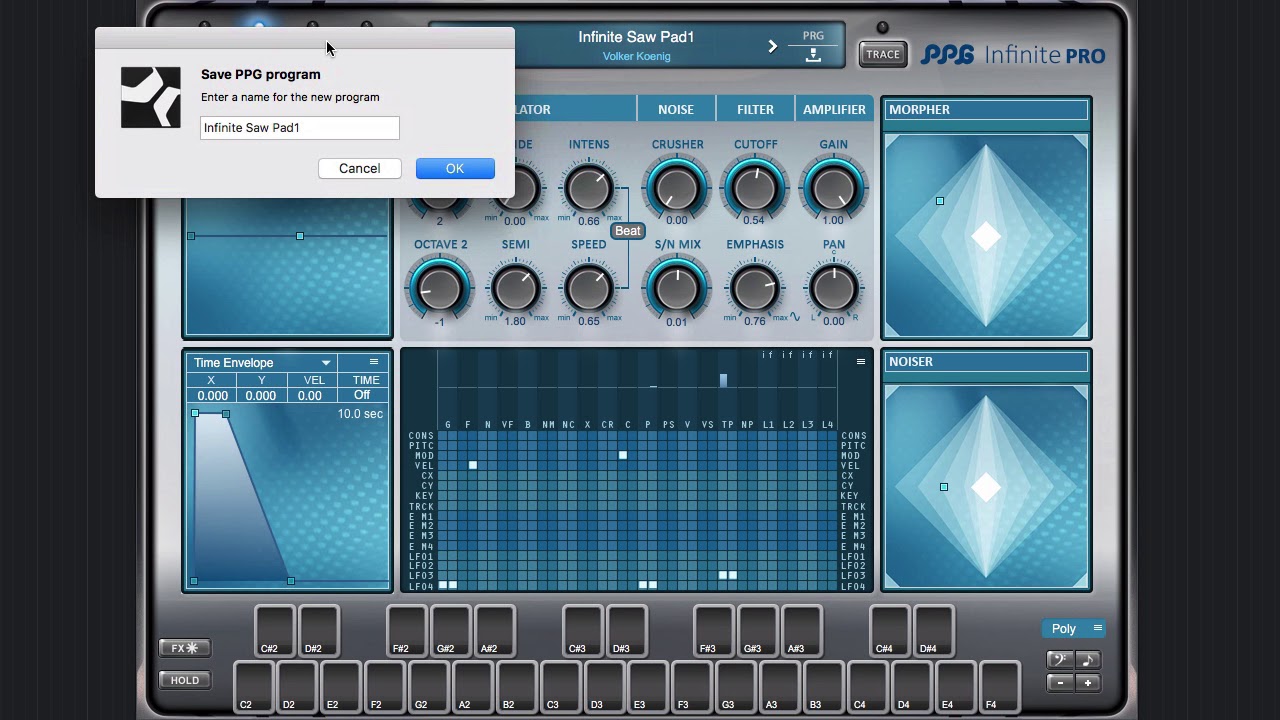Click the bass clef keyboard button
The width and height of the screenshot is (1280, 720).
[1059, 660]
